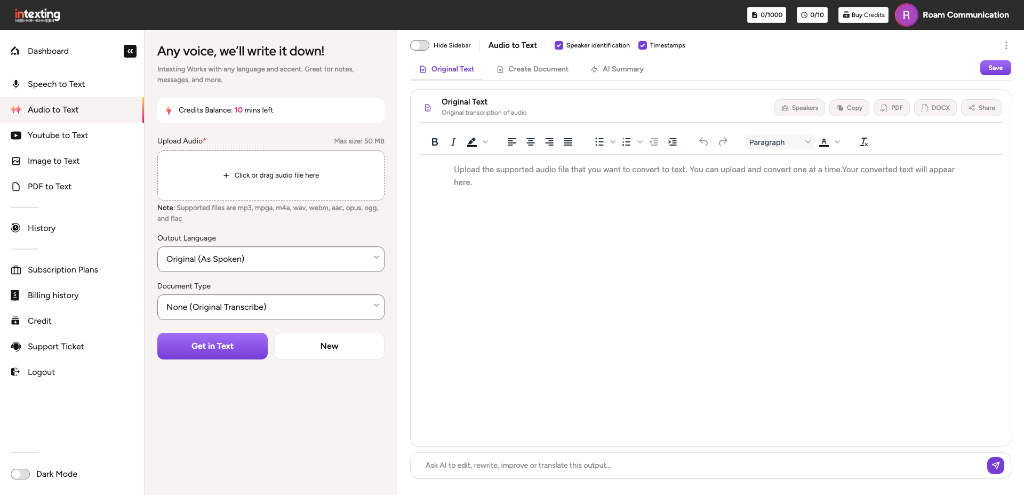Screen dimensions: 1024x495
Task: Center align the text
Action: pos(531,142)
